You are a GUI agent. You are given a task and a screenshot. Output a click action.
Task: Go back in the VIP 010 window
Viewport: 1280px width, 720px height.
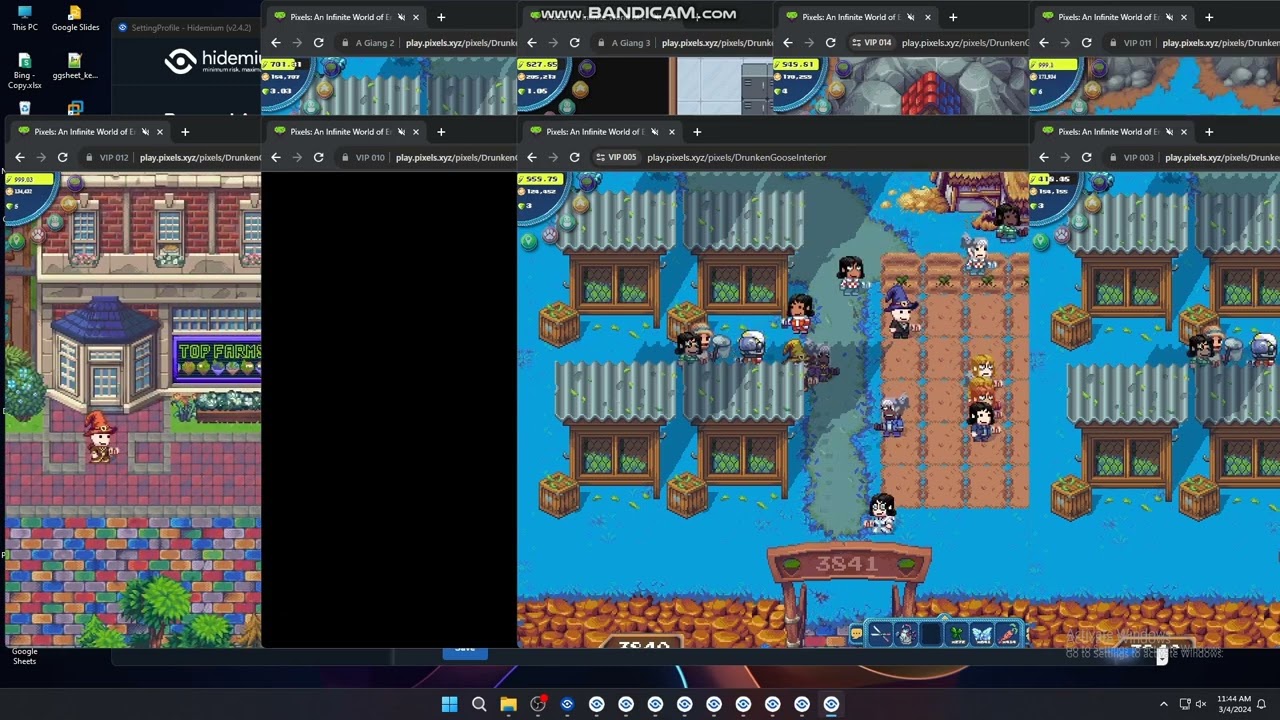(x=276, y=157)
